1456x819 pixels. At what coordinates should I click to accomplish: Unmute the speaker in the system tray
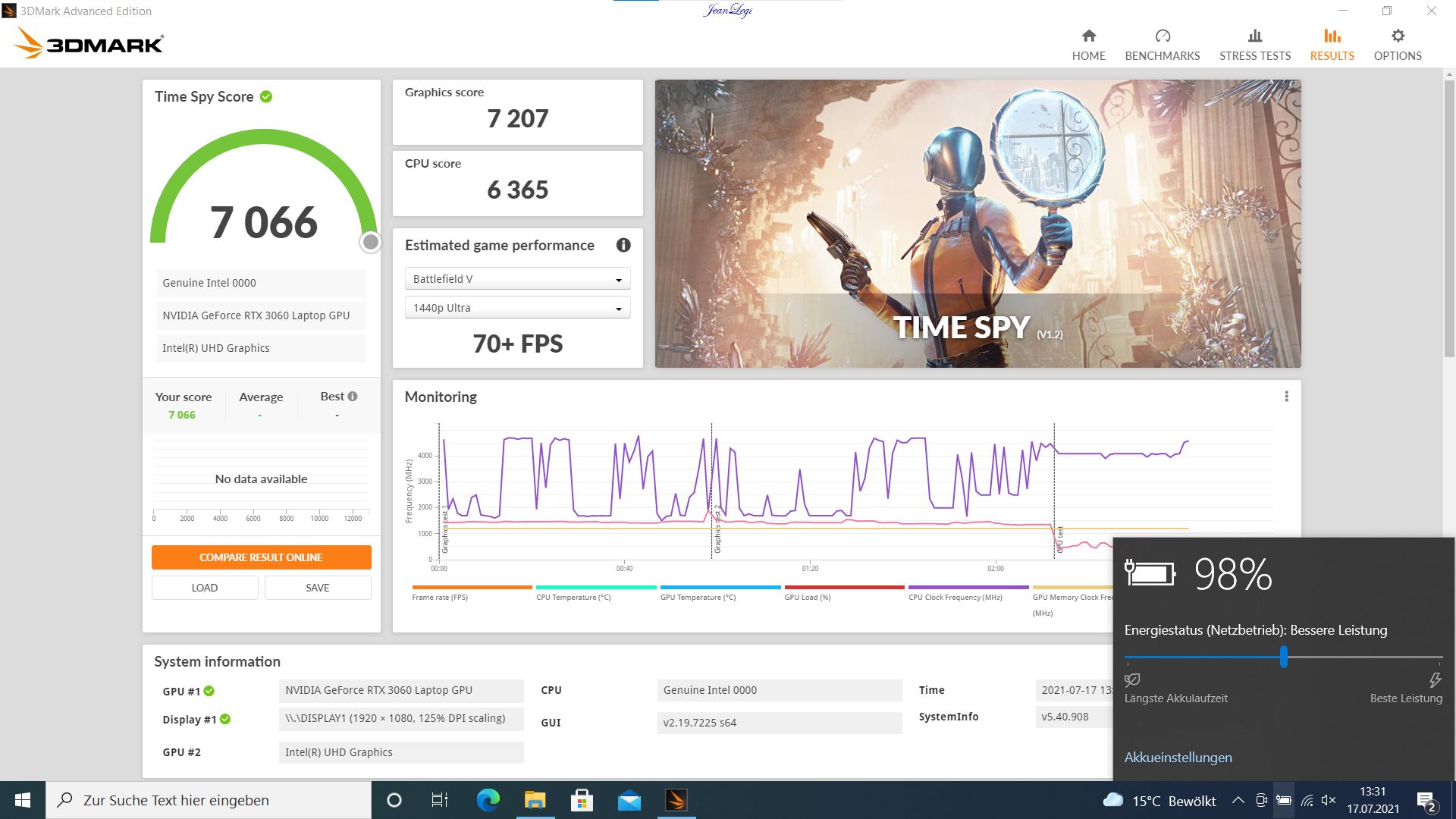(1329, 800)
